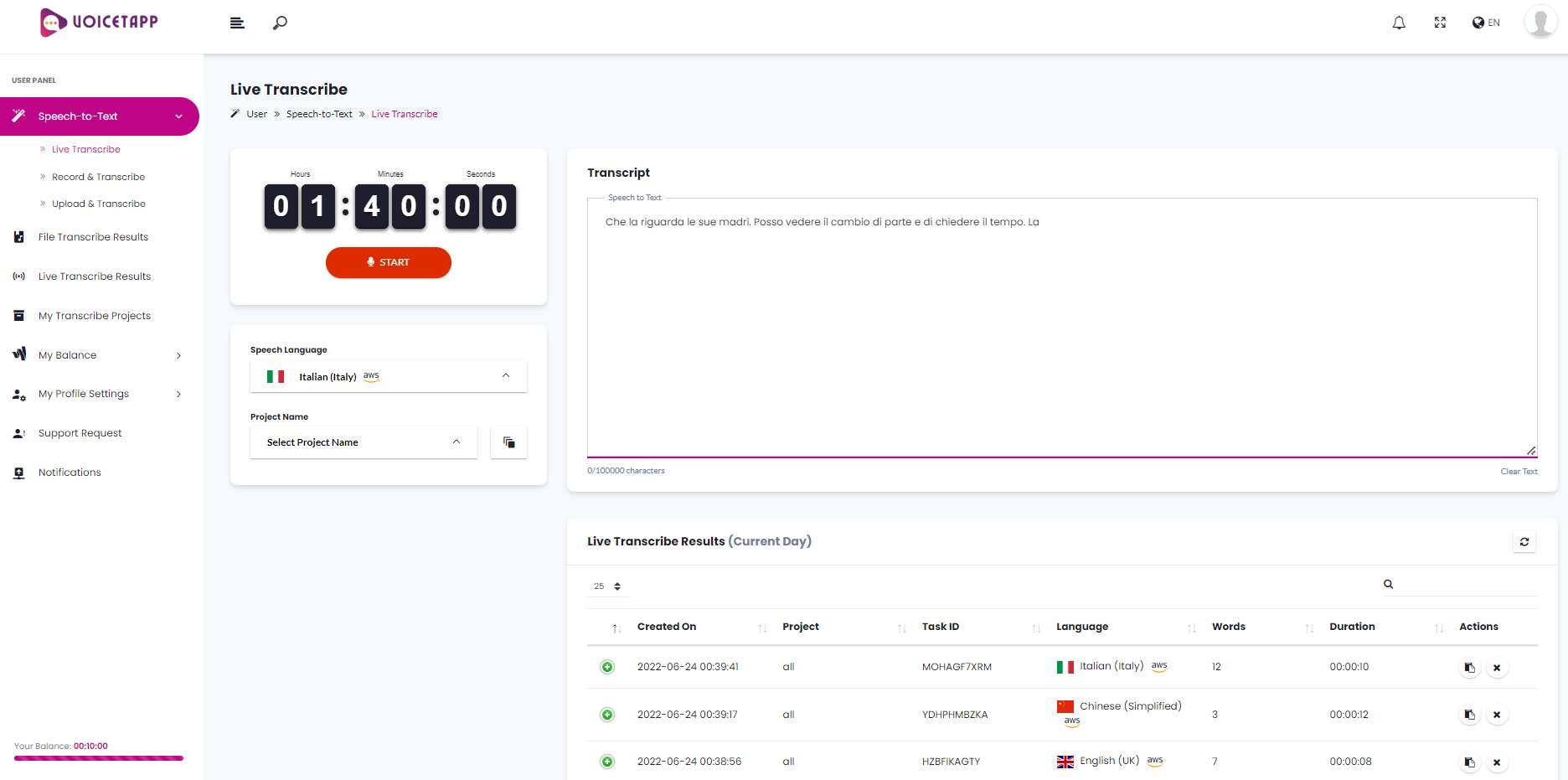Expand row details for English UK result
1568x780 pixels.
click(607, 762)
